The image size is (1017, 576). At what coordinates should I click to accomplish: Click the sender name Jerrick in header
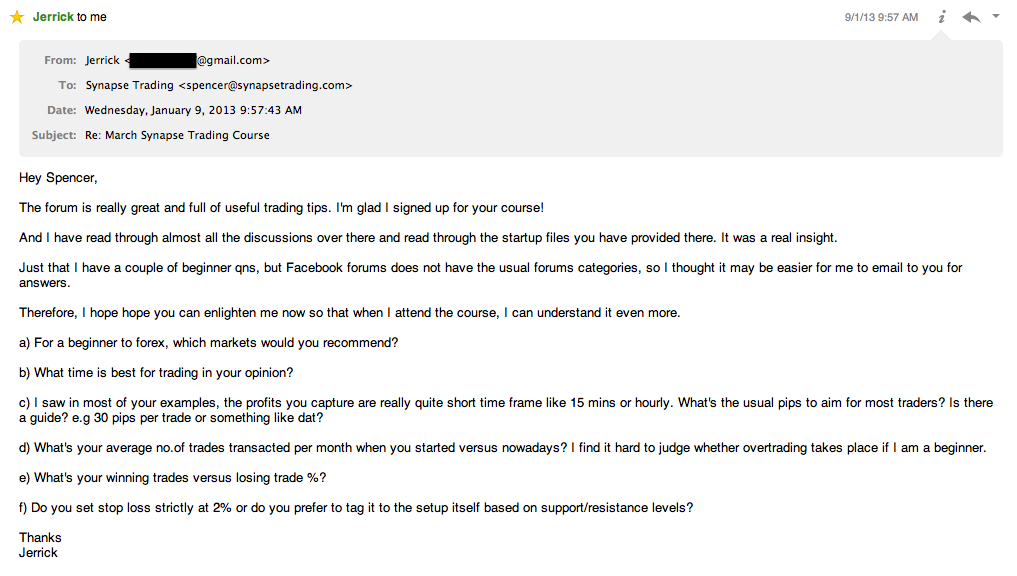[x=53, y=17]
